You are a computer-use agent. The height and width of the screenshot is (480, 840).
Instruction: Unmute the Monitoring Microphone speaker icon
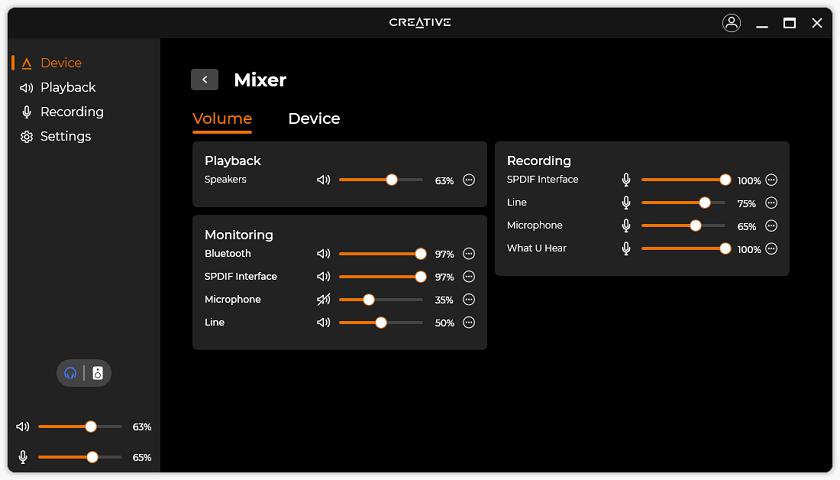pos(323,300)
